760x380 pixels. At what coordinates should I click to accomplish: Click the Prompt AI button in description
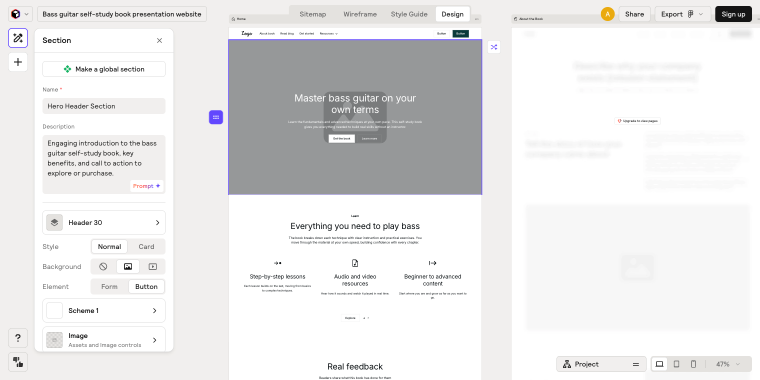point(146,186)
